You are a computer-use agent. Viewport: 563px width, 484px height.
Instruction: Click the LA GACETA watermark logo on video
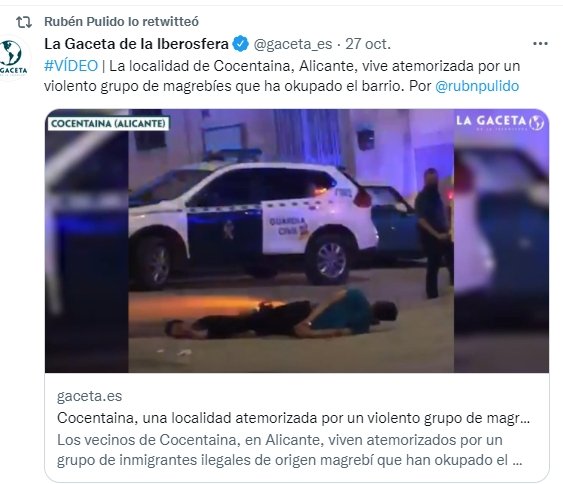500,121
